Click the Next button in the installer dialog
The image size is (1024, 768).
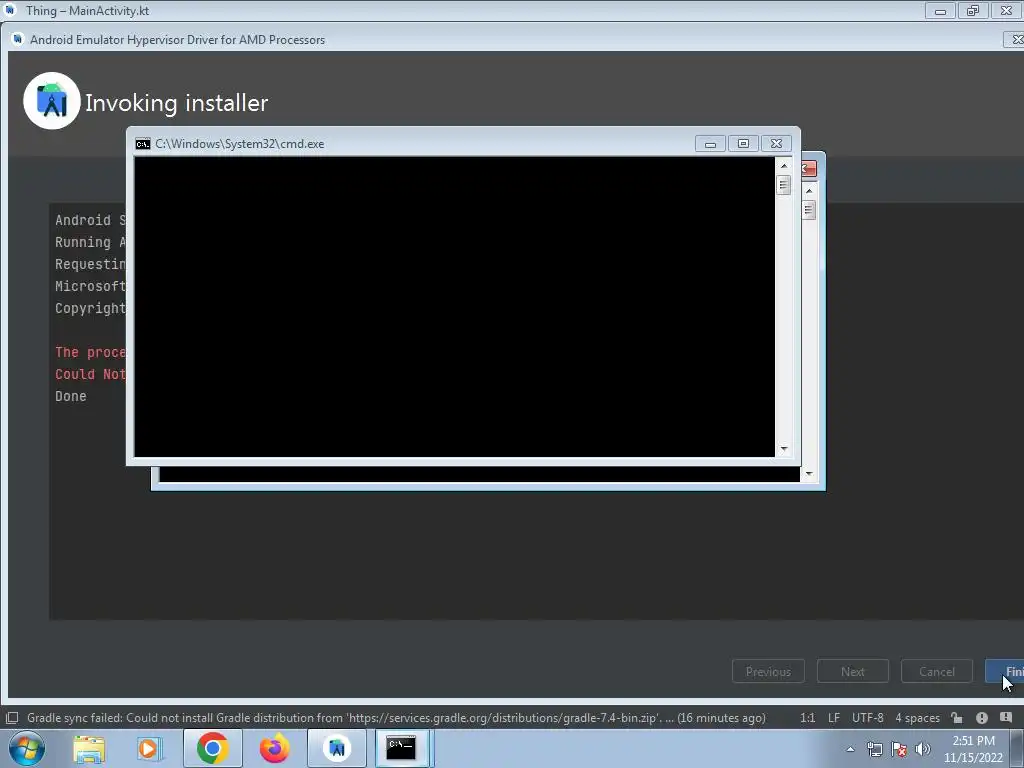pos(852,671)
